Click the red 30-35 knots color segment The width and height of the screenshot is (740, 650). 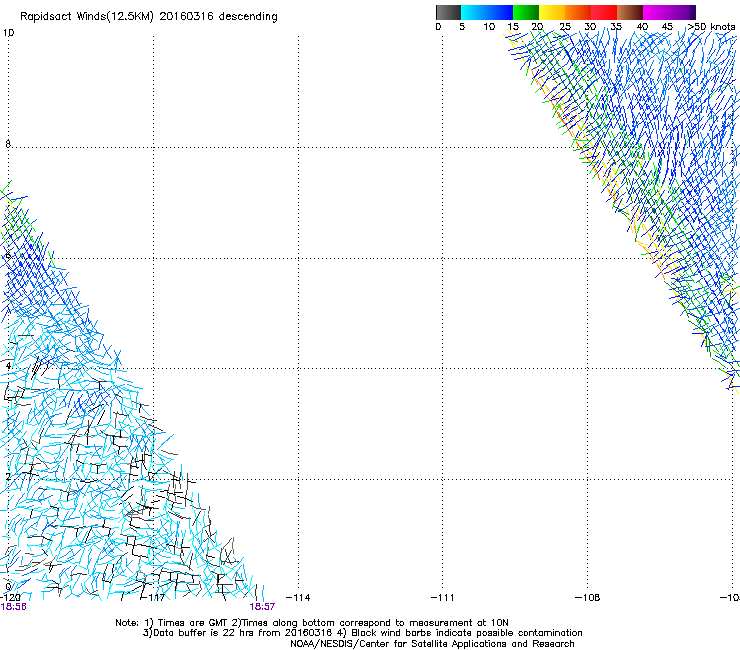[604, 12]
